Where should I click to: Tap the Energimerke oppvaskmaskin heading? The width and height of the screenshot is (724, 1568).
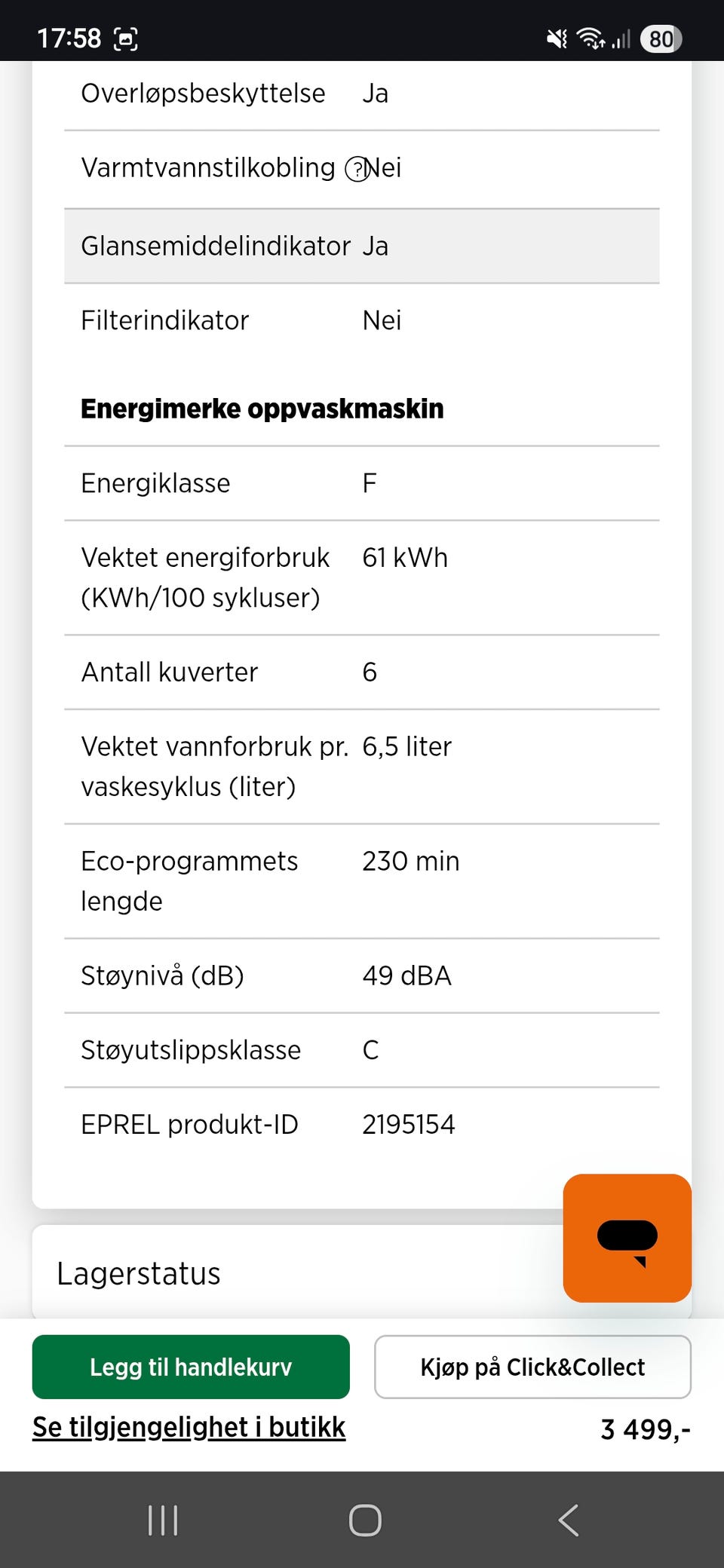pyautogui.click(x=262, y=409)
